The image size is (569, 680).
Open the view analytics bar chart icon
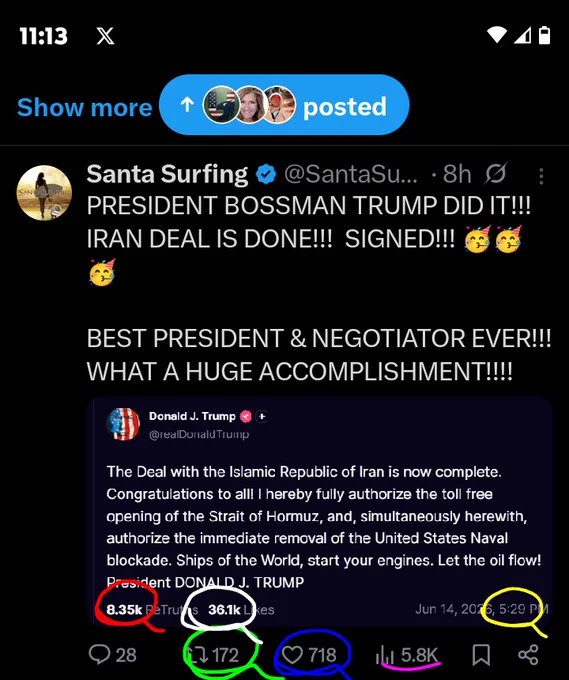pyautogui.click(x=385, y=655)
